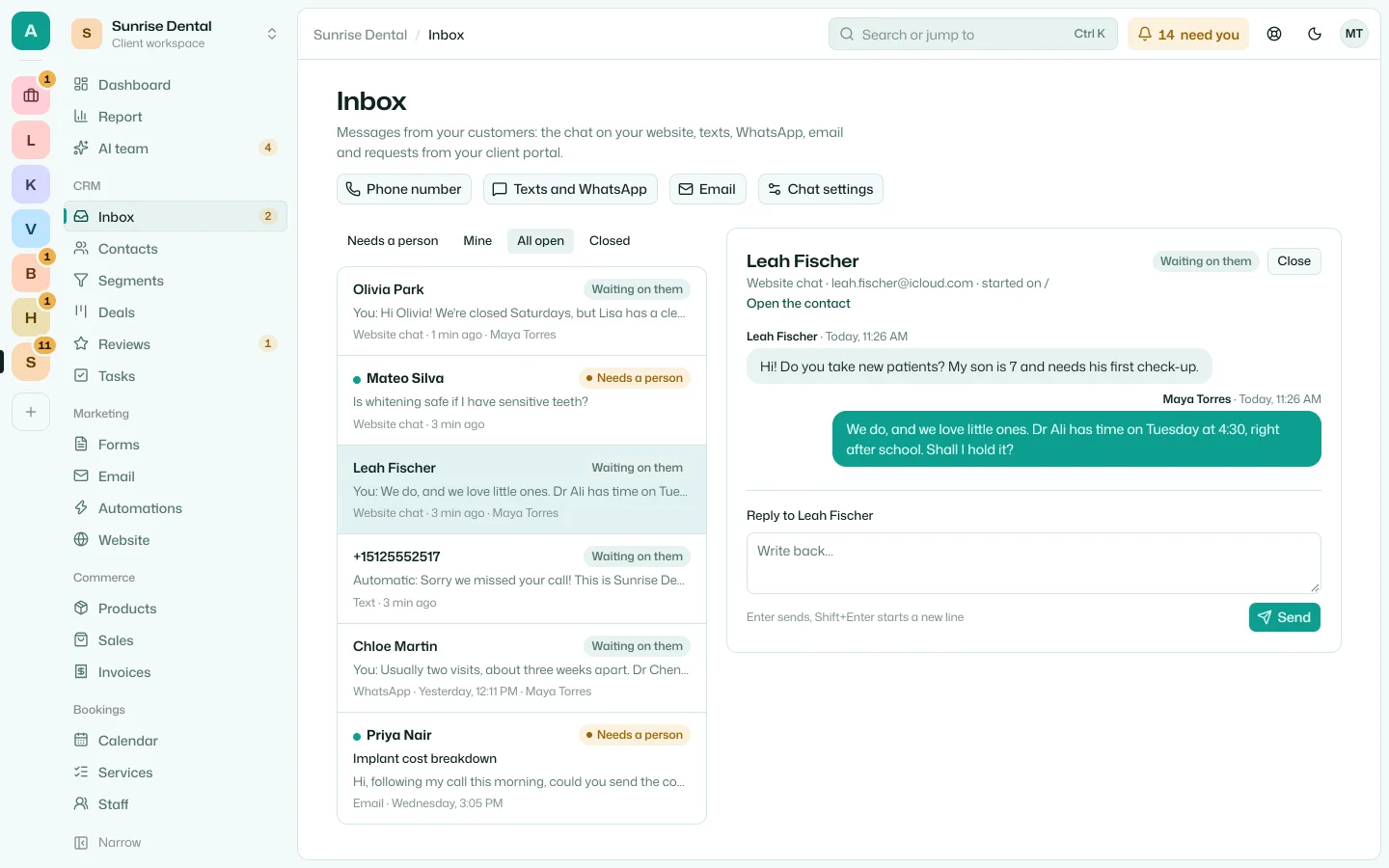The width and height of the screenshot is (1389, 868).
Task: Open Olivia Park's conversation
Action: (522, 312)
